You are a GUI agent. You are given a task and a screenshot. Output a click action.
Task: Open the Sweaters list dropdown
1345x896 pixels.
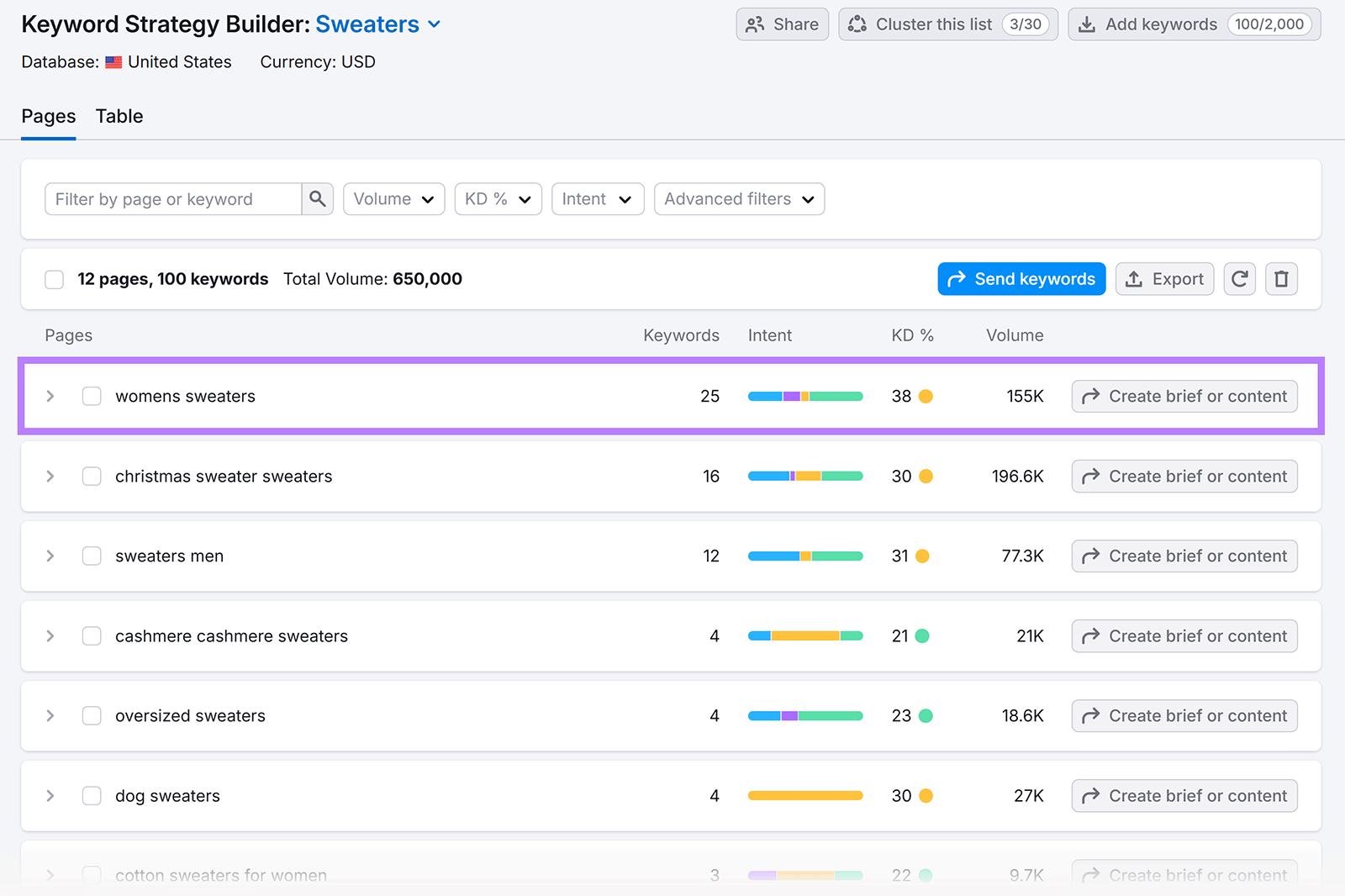(434, 24)
